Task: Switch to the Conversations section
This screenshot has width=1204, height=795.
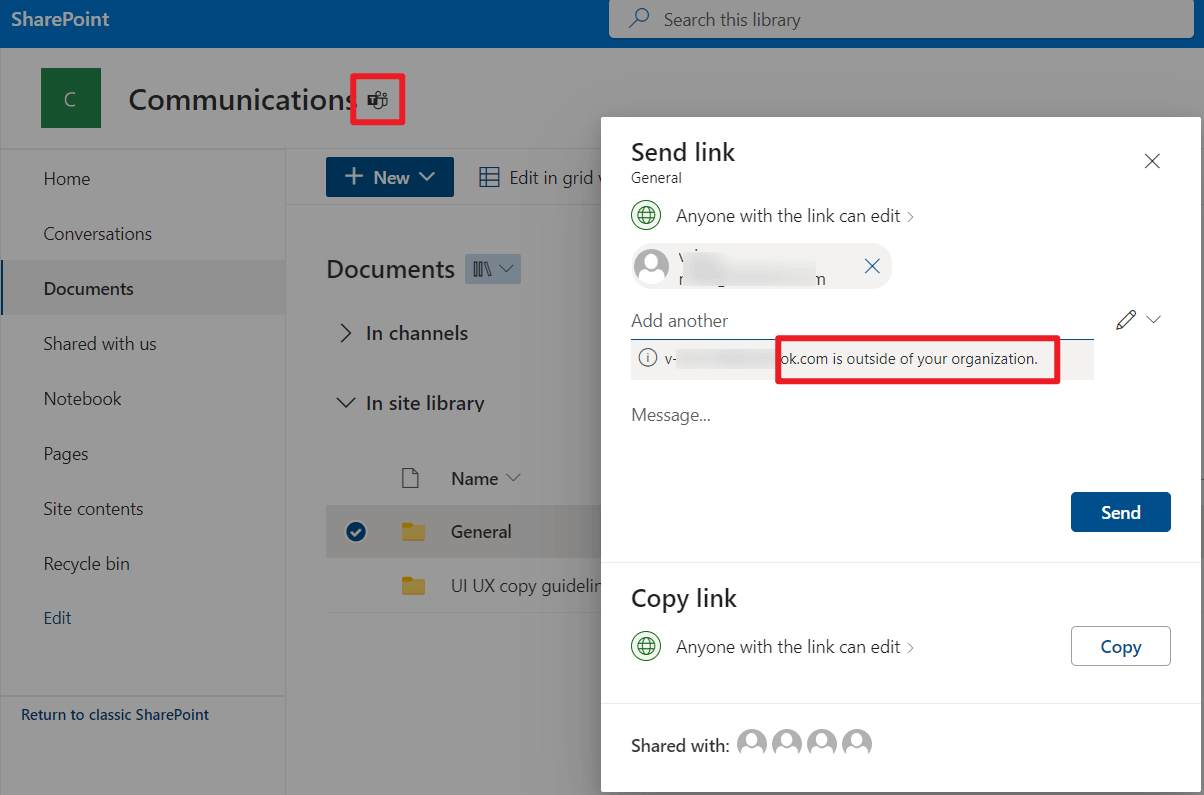Action: pos(97,233)
